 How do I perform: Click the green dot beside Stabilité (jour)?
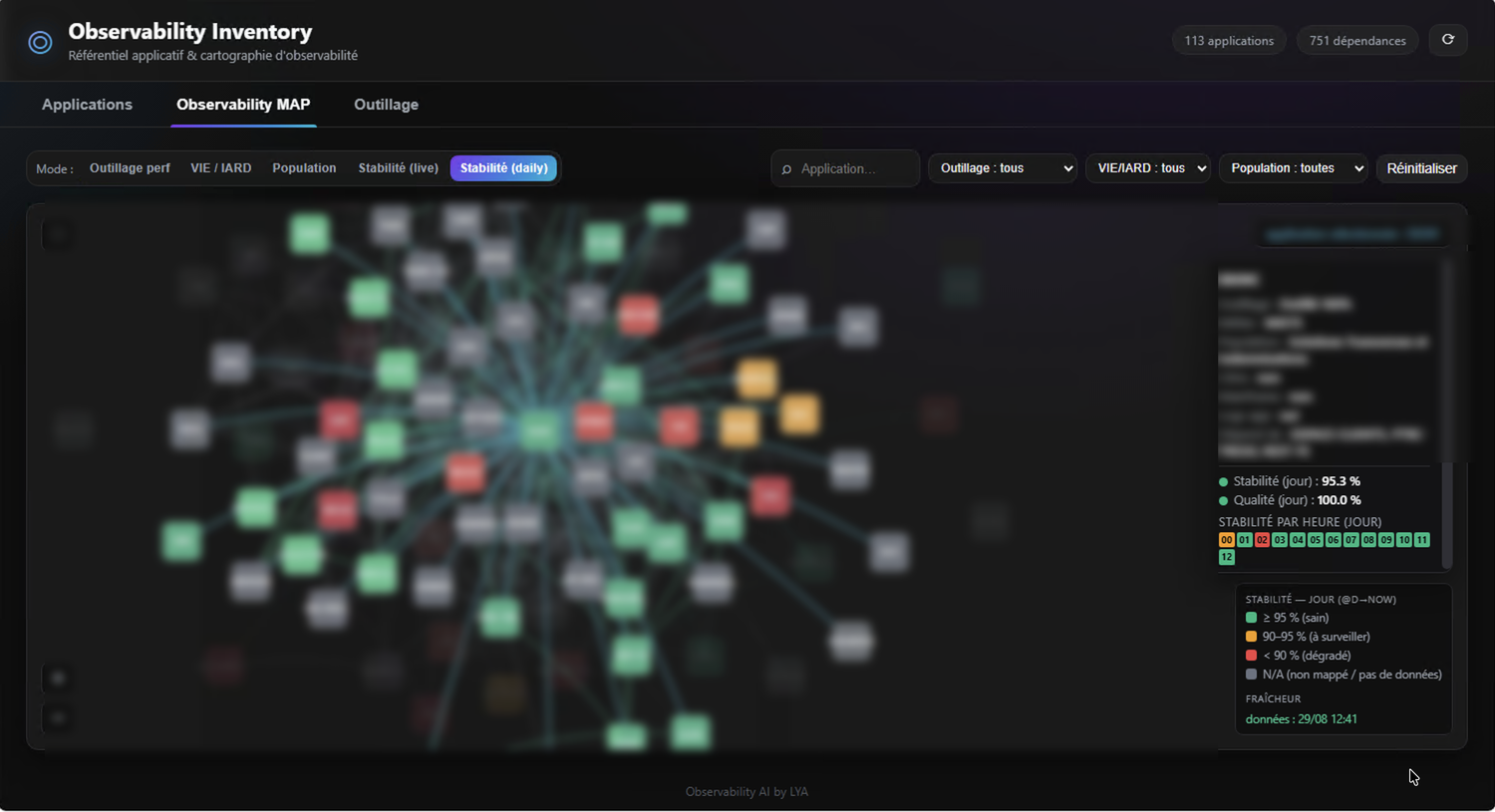tap(1223, 482)
